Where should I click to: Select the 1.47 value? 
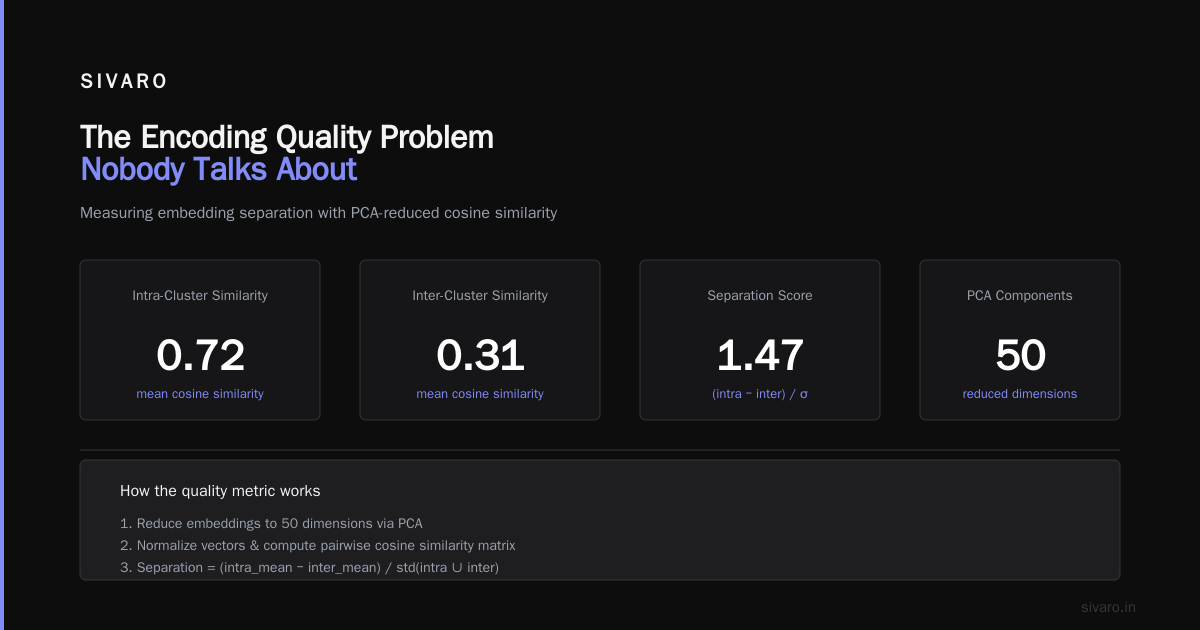coord(760,356)
